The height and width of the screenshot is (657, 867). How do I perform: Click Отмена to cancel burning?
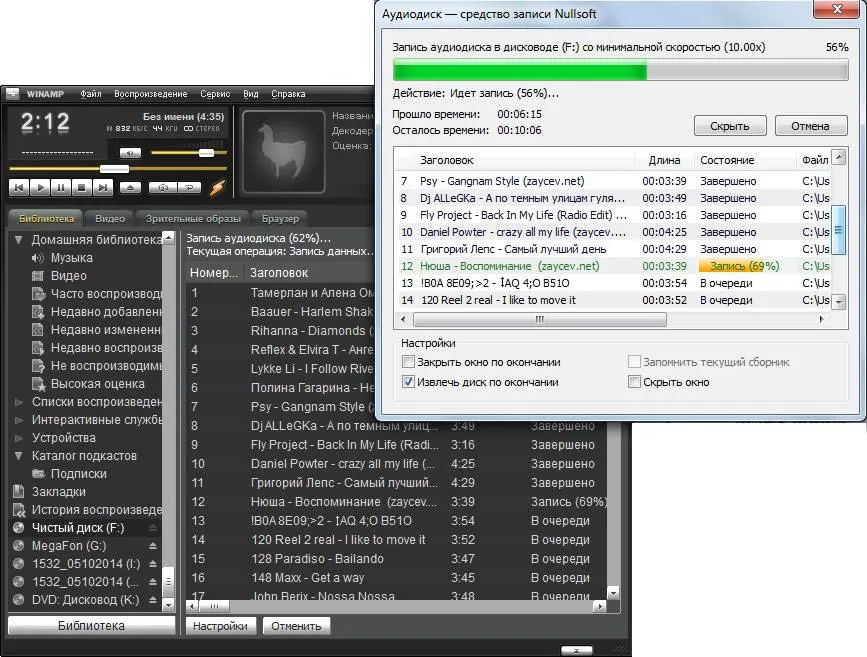[x=810, y=126]
